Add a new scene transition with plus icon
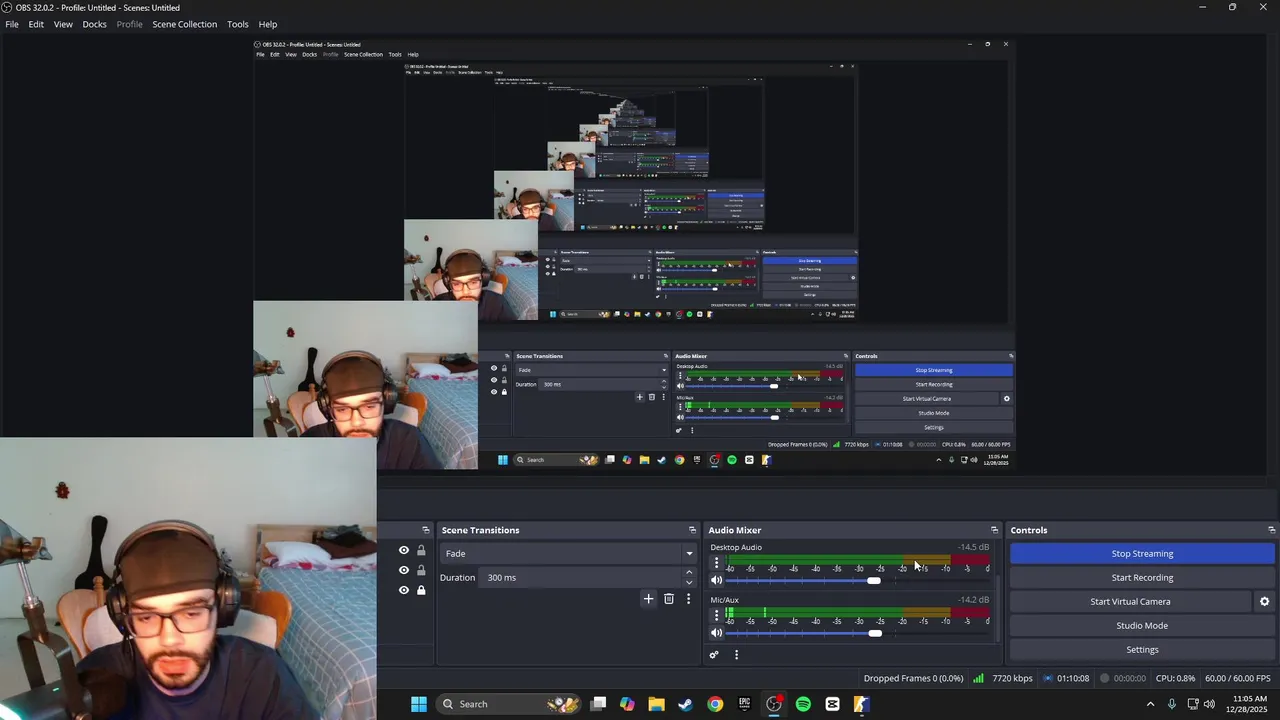1280x720 pixels. (648, 599)
